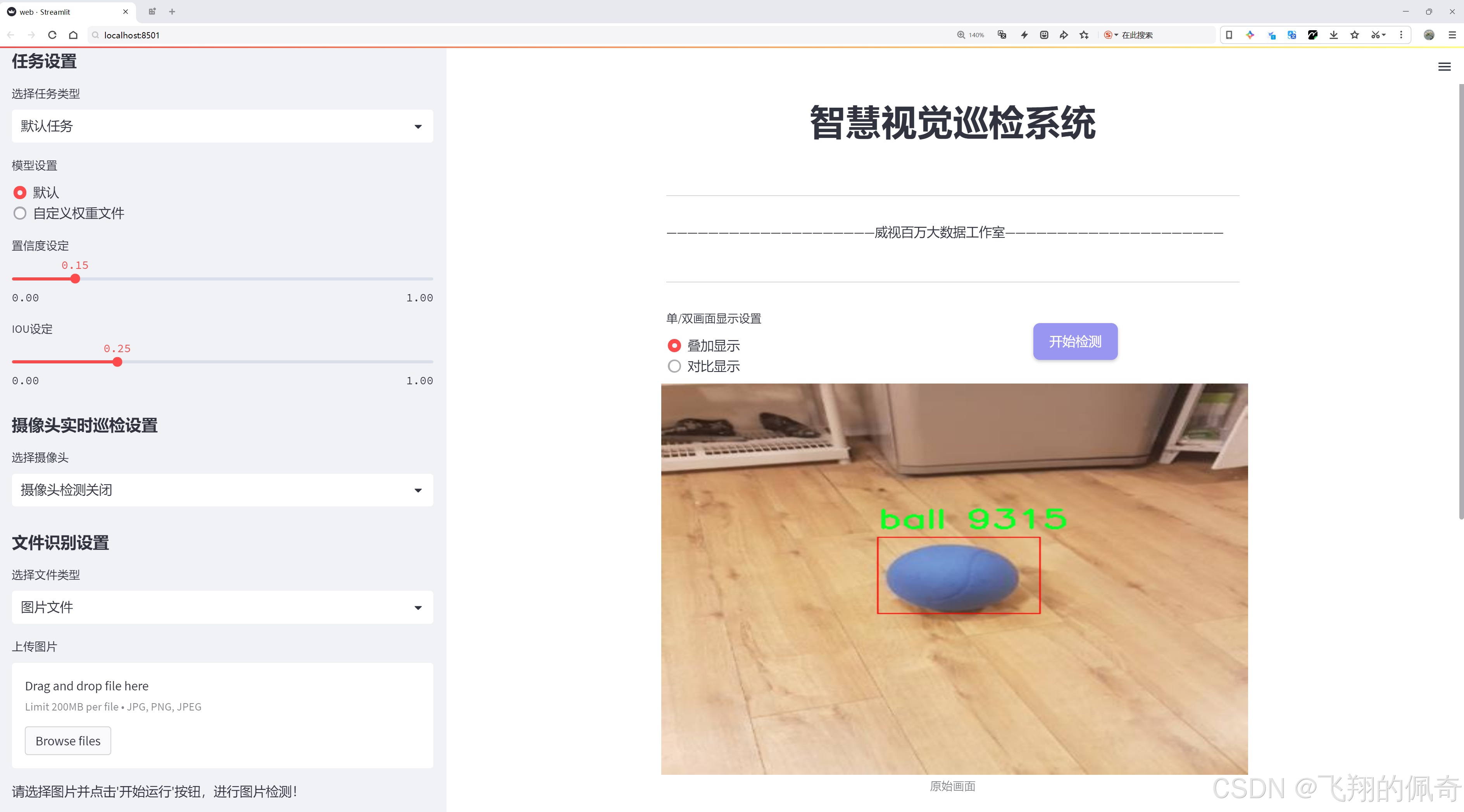
Task: Open the 摄像头检测关闭 camera dropdown
Action: (x=222, y=489)
